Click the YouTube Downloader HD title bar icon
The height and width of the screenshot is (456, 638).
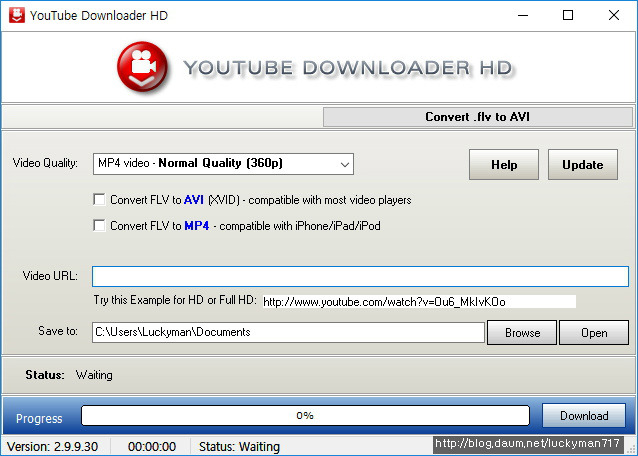17,15
